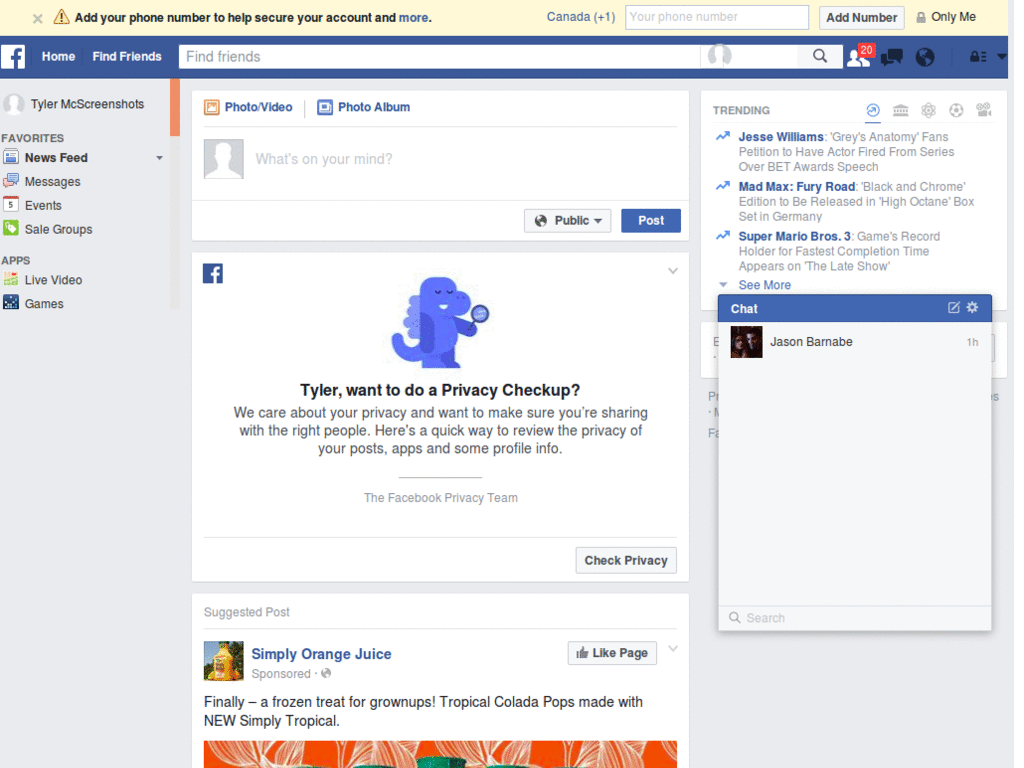Open the Messages icon in top bar

point(891,57)
